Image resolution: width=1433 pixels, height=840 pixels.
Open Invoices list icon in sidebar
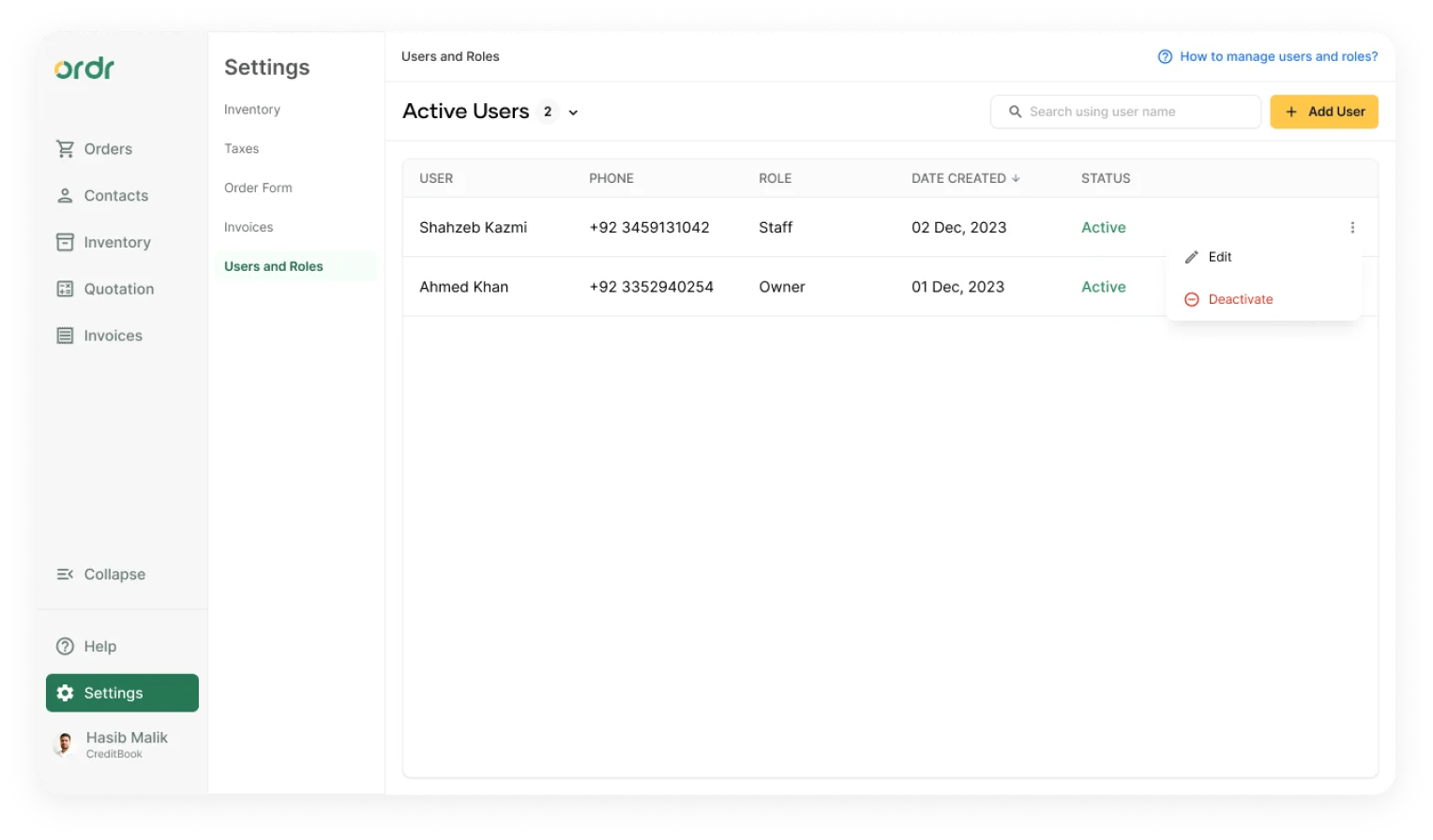65,336
